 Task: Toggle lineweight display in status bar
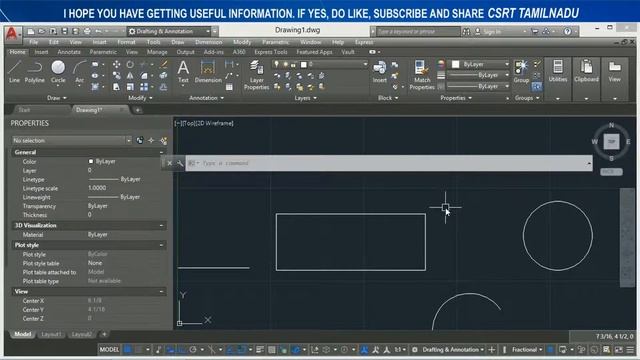pos(260,350)
